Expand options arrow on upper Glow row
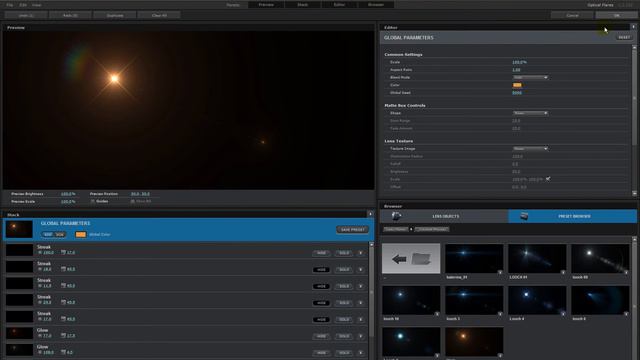The width and height of the screenshot is (640, 360). click(x=360, y=336)
